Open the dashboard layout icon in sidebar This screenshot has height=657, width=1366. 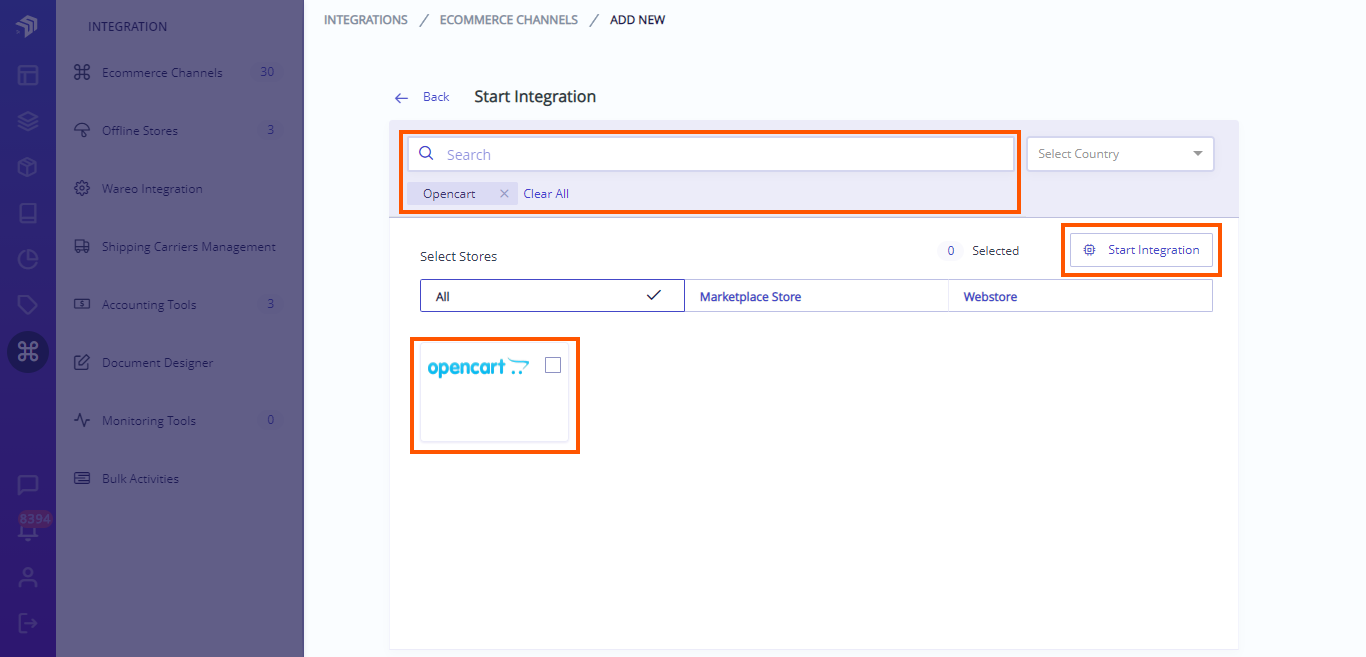[27, 74]
